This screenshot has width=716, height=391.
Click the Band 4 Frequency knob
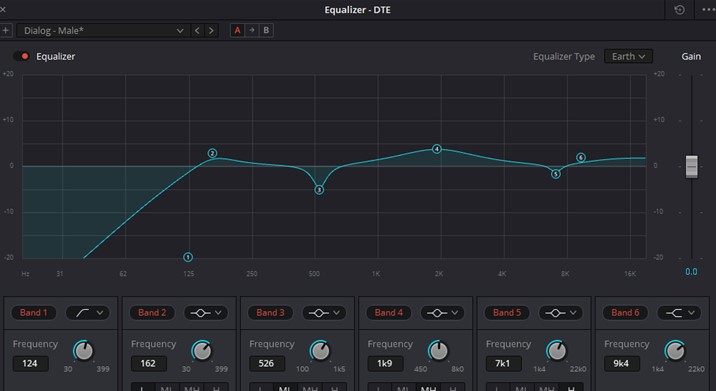click(x=438, y=351)
